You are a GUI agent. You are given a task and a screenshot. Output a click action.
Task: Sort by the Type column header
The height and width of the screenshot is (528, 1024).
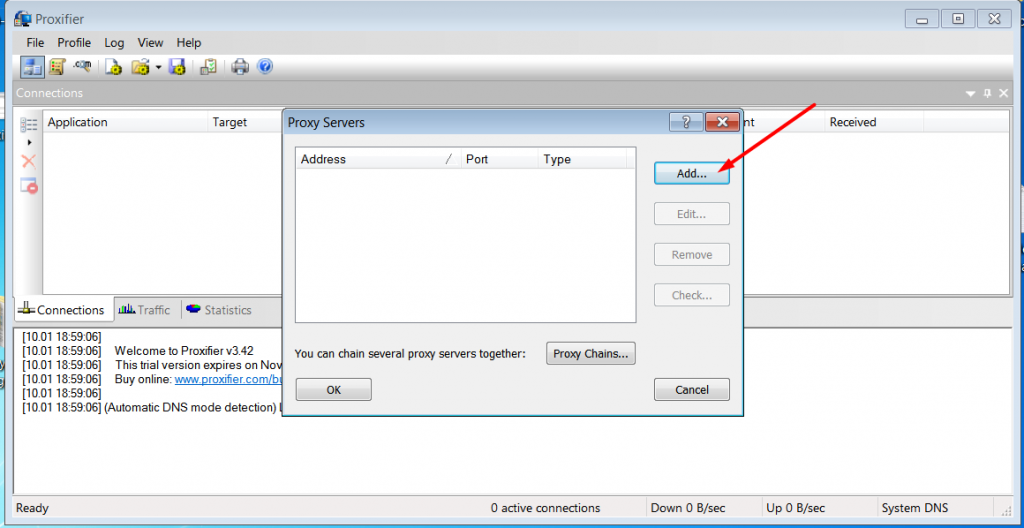[582, 159]
